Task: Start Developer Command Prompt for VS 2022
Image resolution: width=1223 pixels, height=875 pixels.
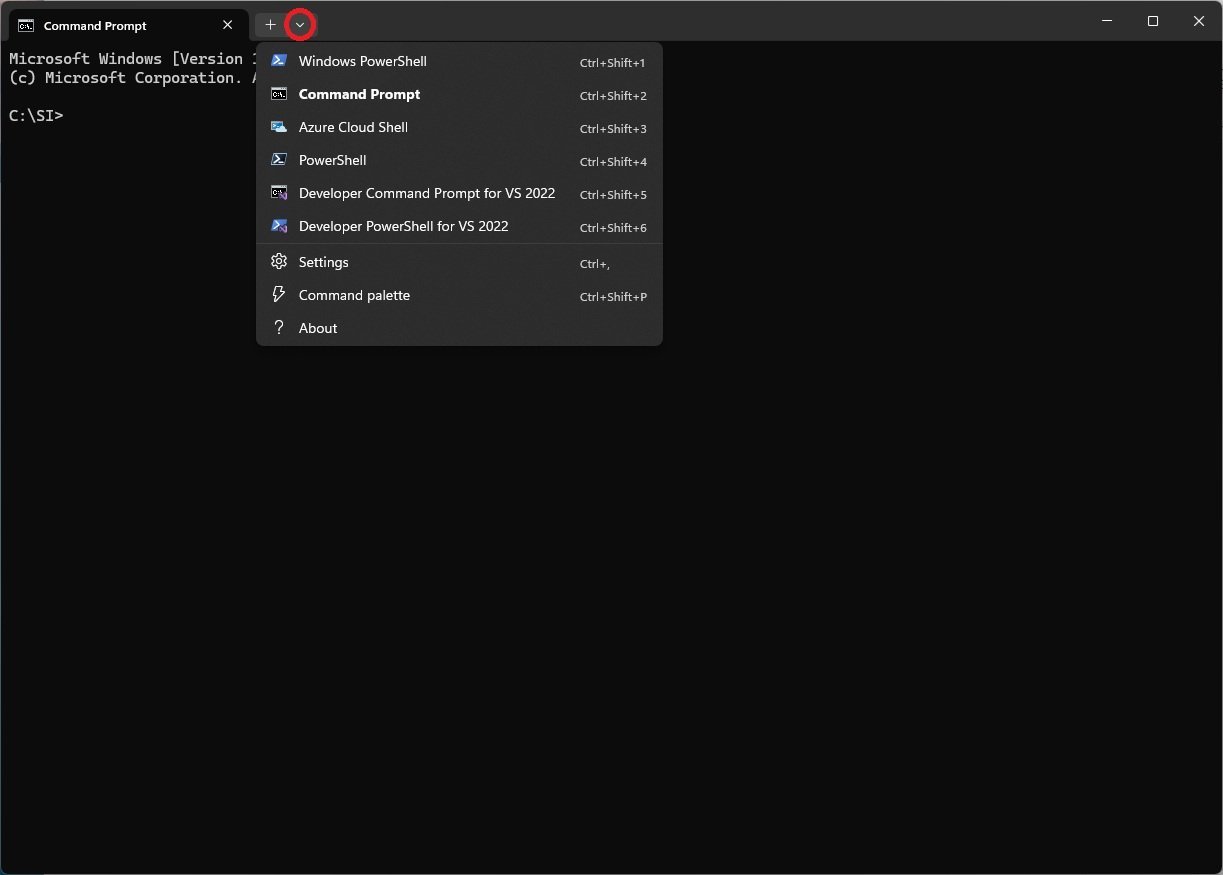Action: [459, 193]
